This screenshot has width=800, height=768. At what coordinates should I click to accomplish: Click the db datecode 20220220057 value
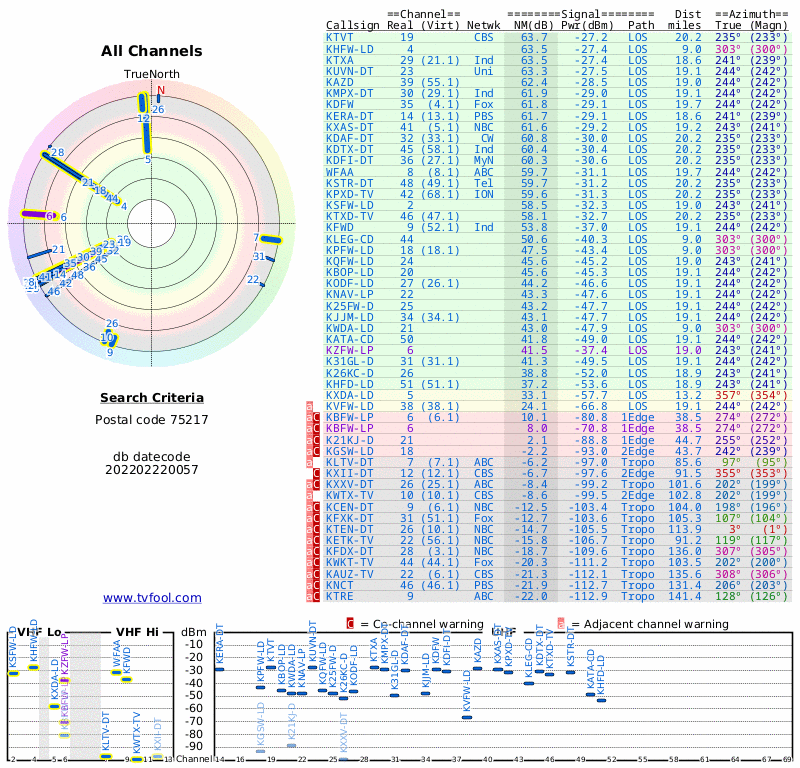coord(152,469)
